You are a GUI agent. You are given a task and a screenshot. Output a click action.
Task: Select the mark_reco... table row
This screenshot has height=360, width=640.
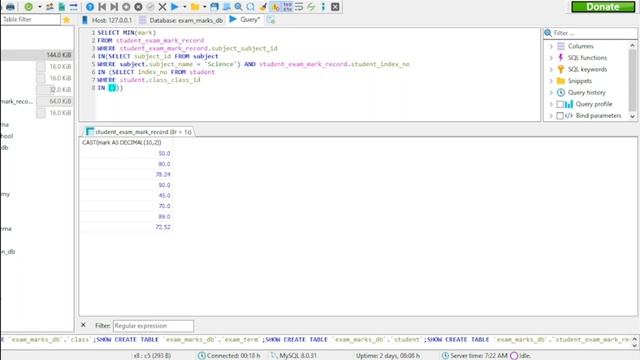38,101
